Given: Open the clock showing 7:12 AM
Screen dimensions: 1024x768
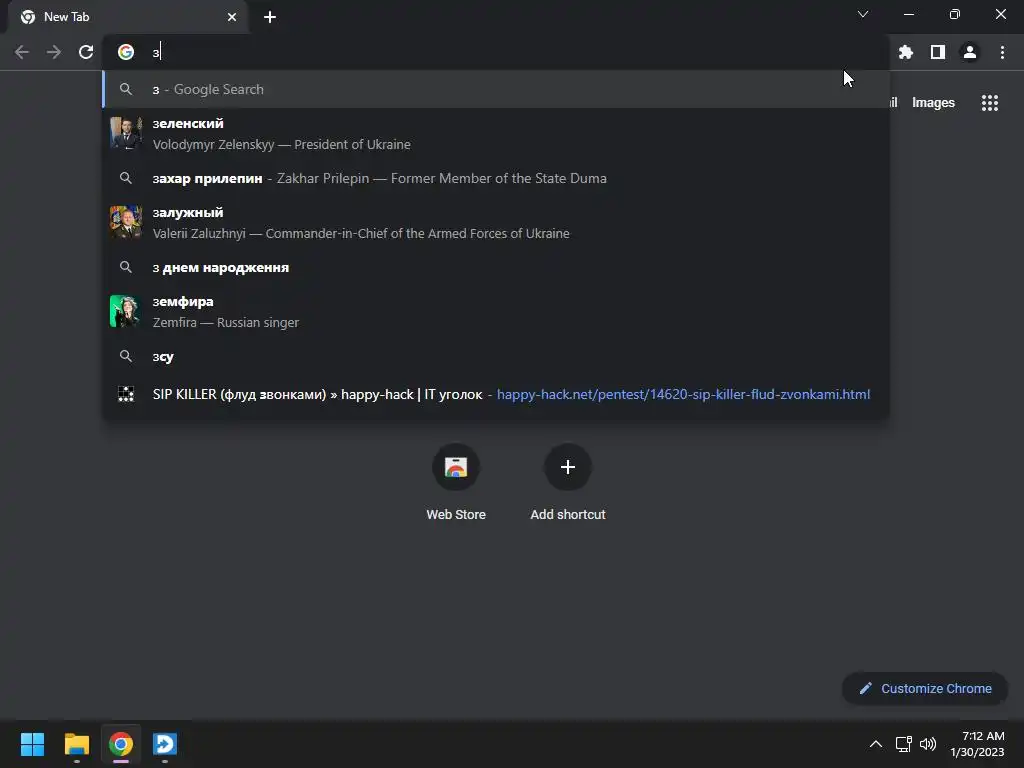Looking at the screenshot, I should pos(978,744).
